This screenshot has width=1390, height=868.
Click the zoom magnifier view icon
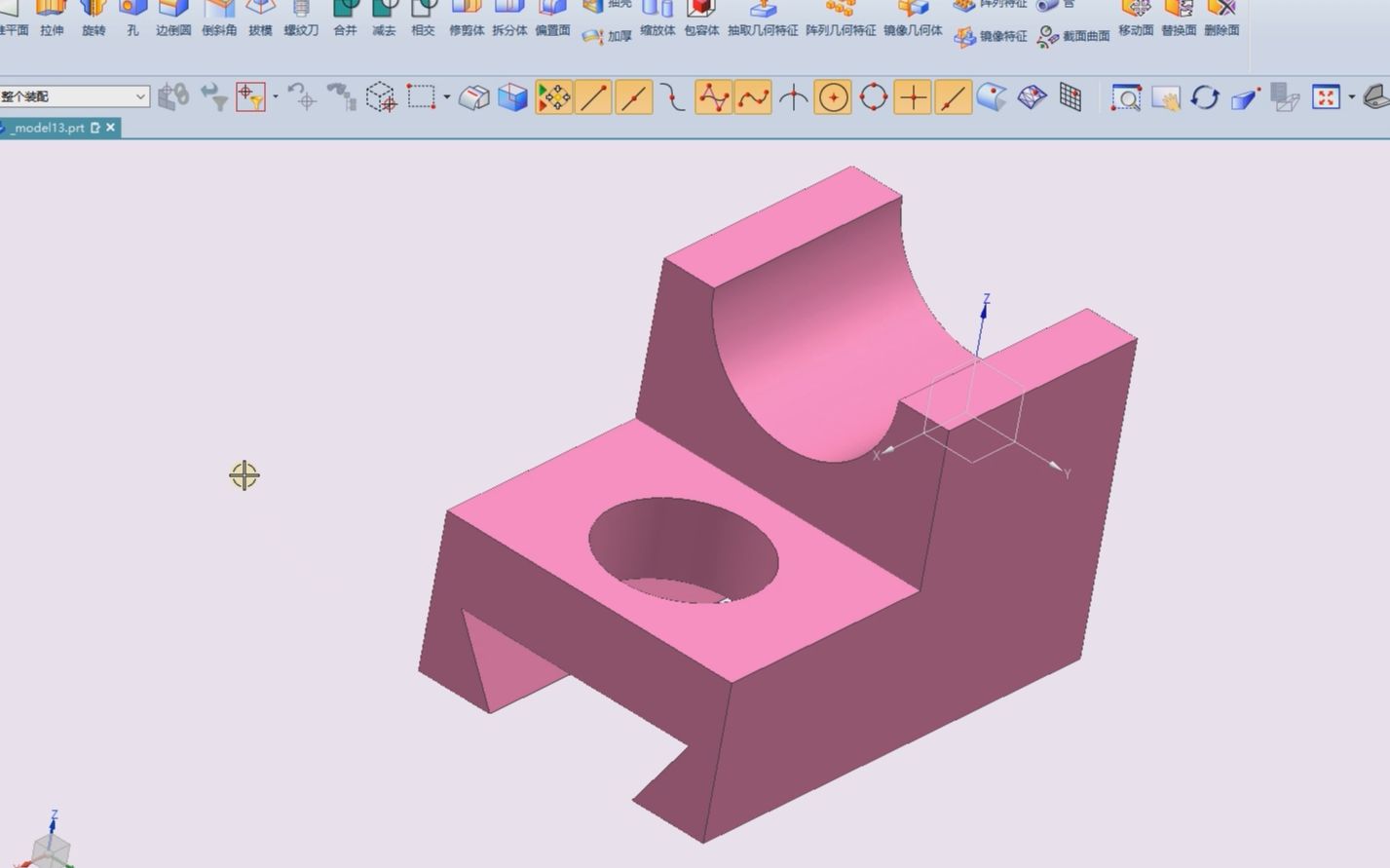pos(1126,97)
